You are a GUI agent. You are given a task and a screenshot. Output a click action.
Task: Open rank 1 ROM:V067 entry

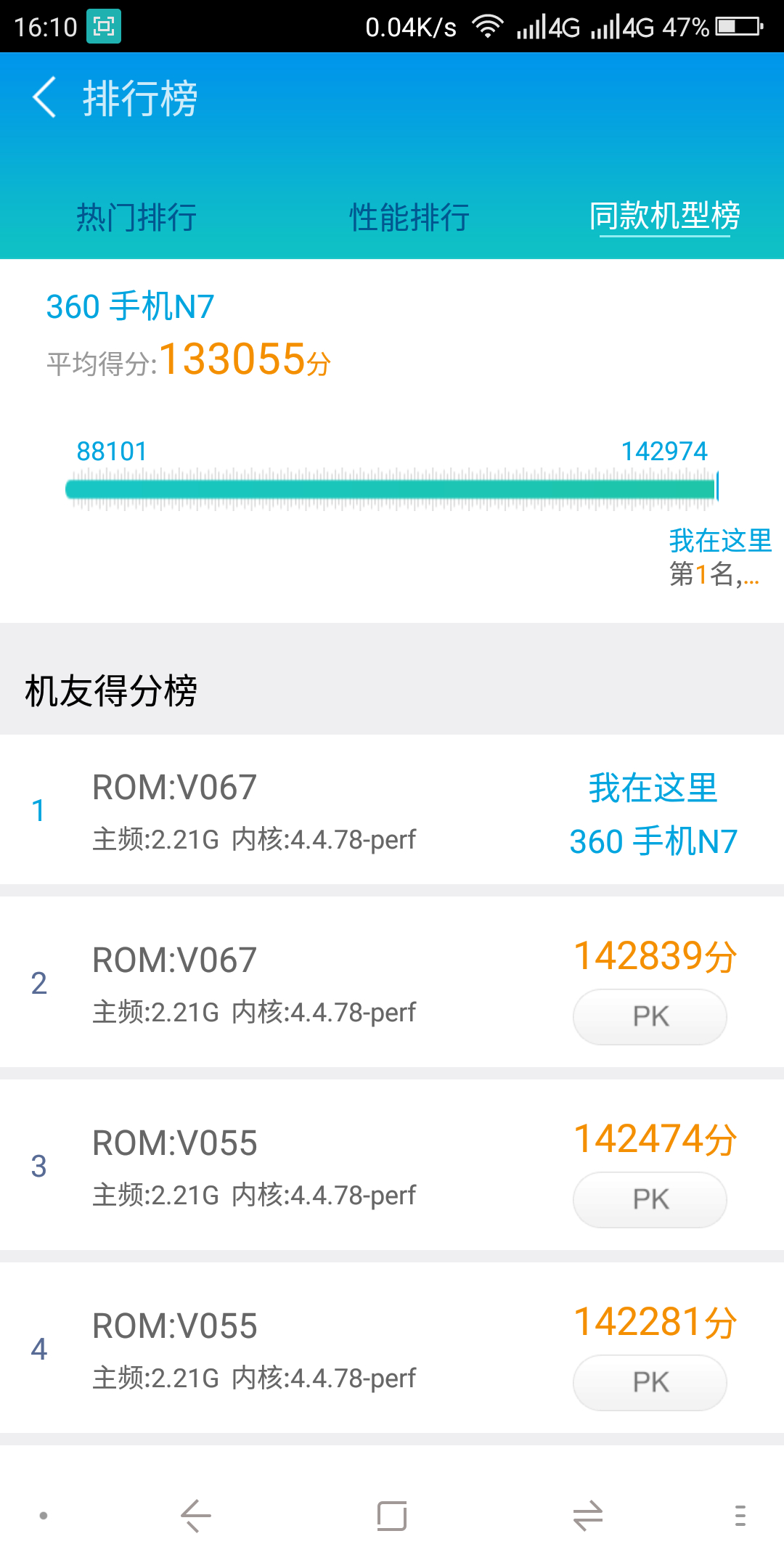pyautogui.click(x=254, y=810)
